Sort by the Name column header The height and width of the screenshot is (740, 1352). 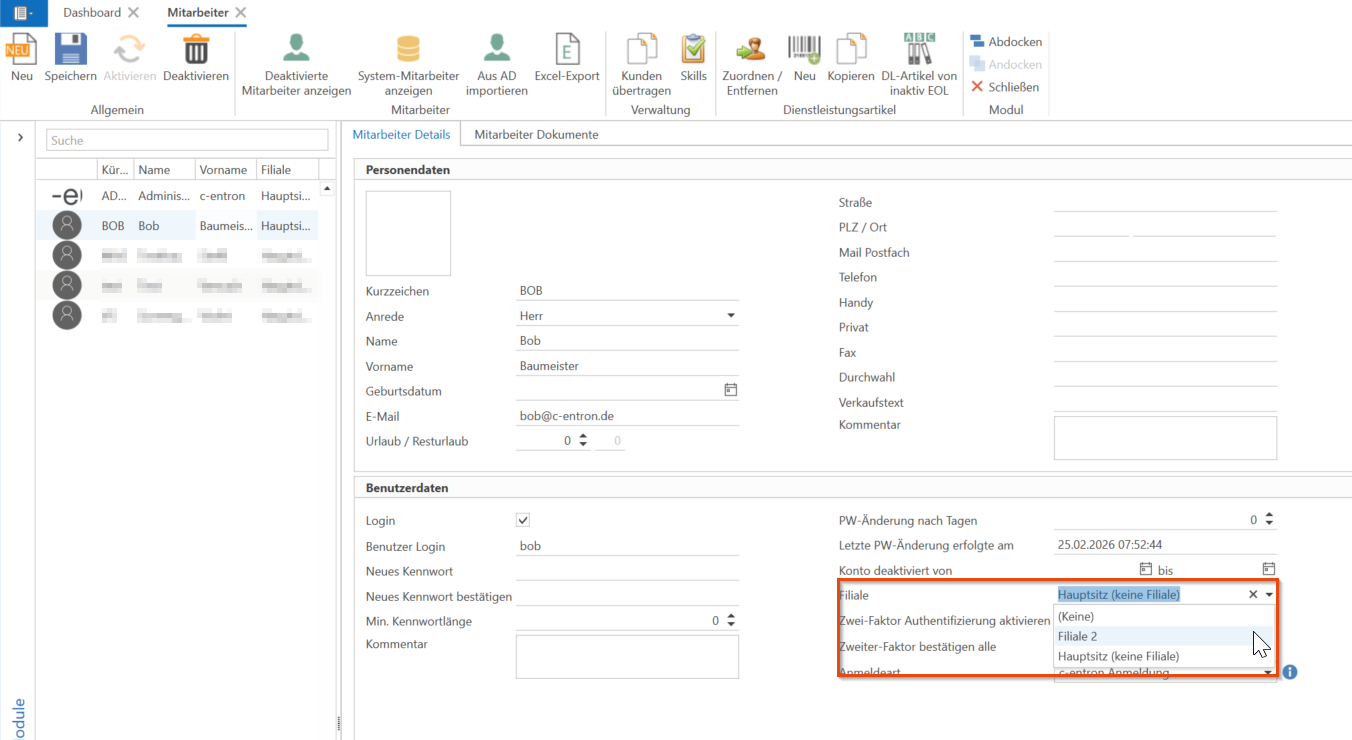[163, 170]
